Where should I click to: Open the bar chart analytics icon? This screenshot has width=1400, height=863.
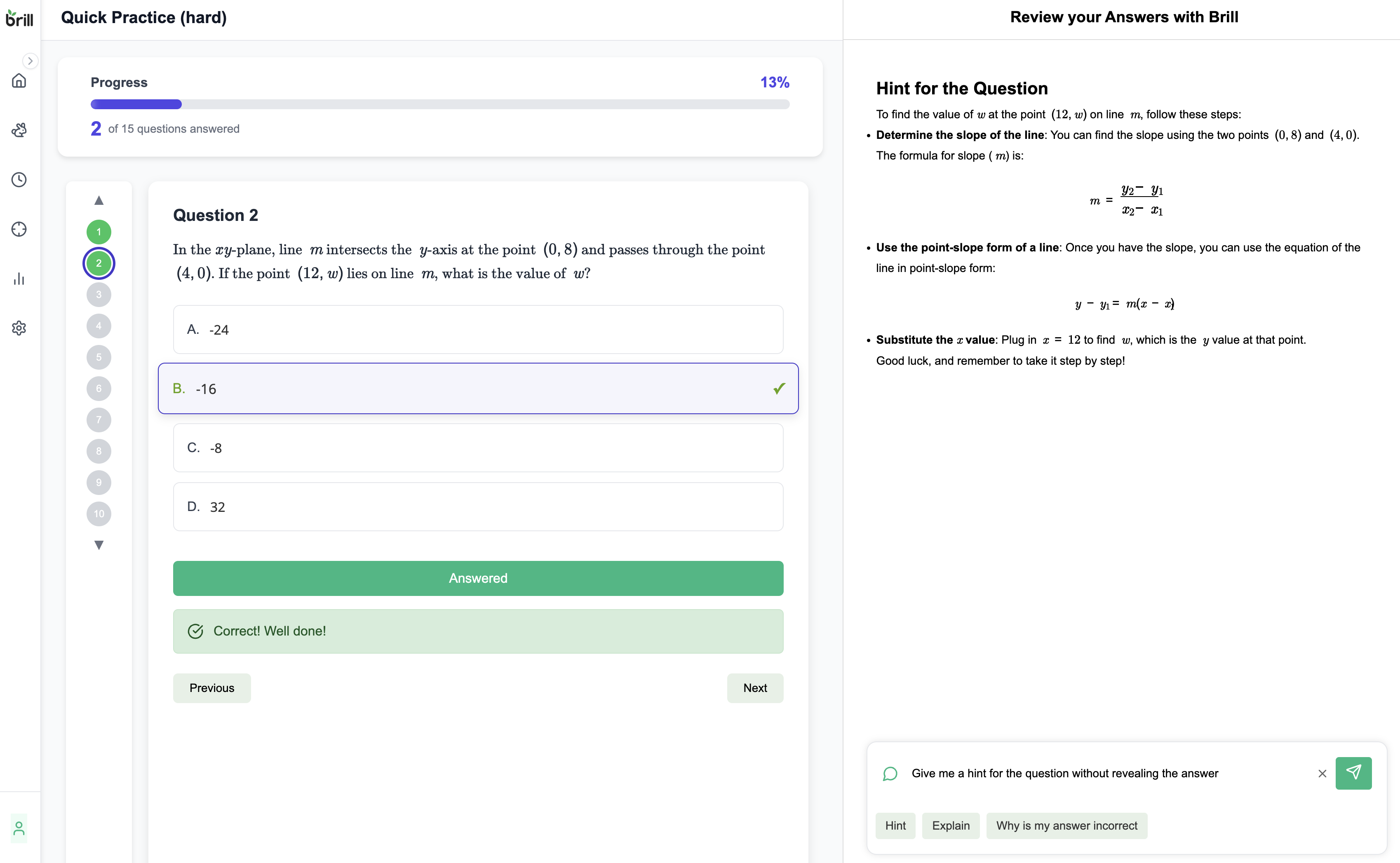click(x=19, y=279)
